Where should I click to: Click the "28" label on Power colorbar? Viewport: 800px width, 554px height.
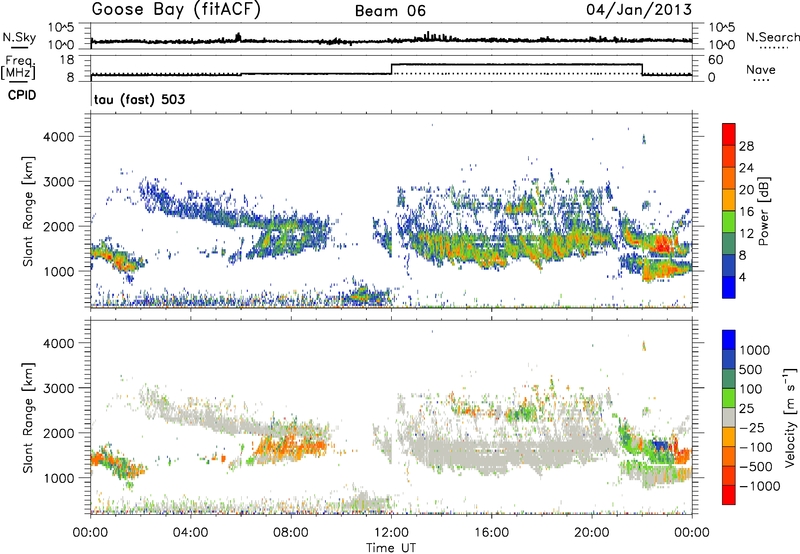click(746, 146)
